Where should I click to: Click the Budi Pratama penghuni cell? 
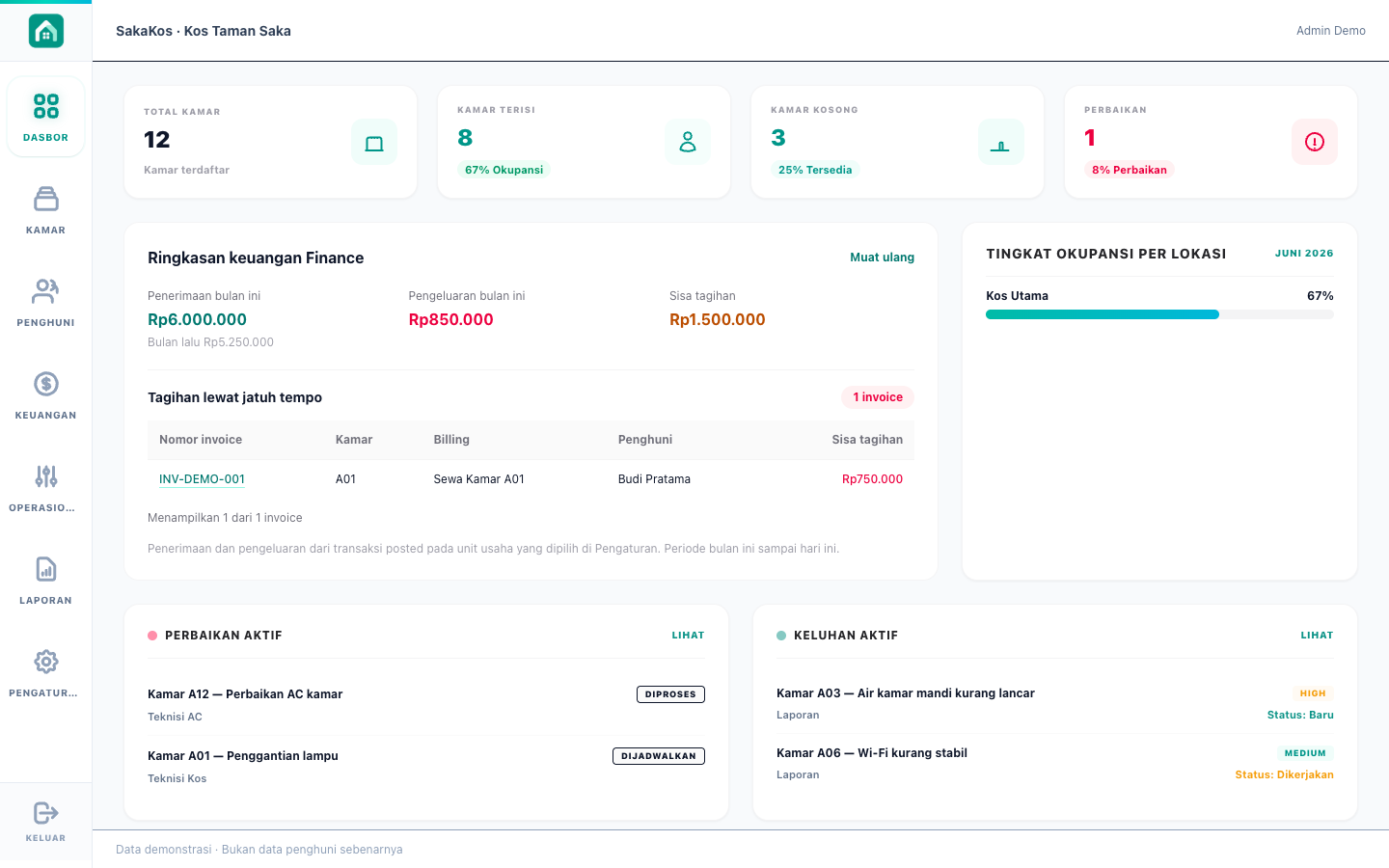pos(654,479)
